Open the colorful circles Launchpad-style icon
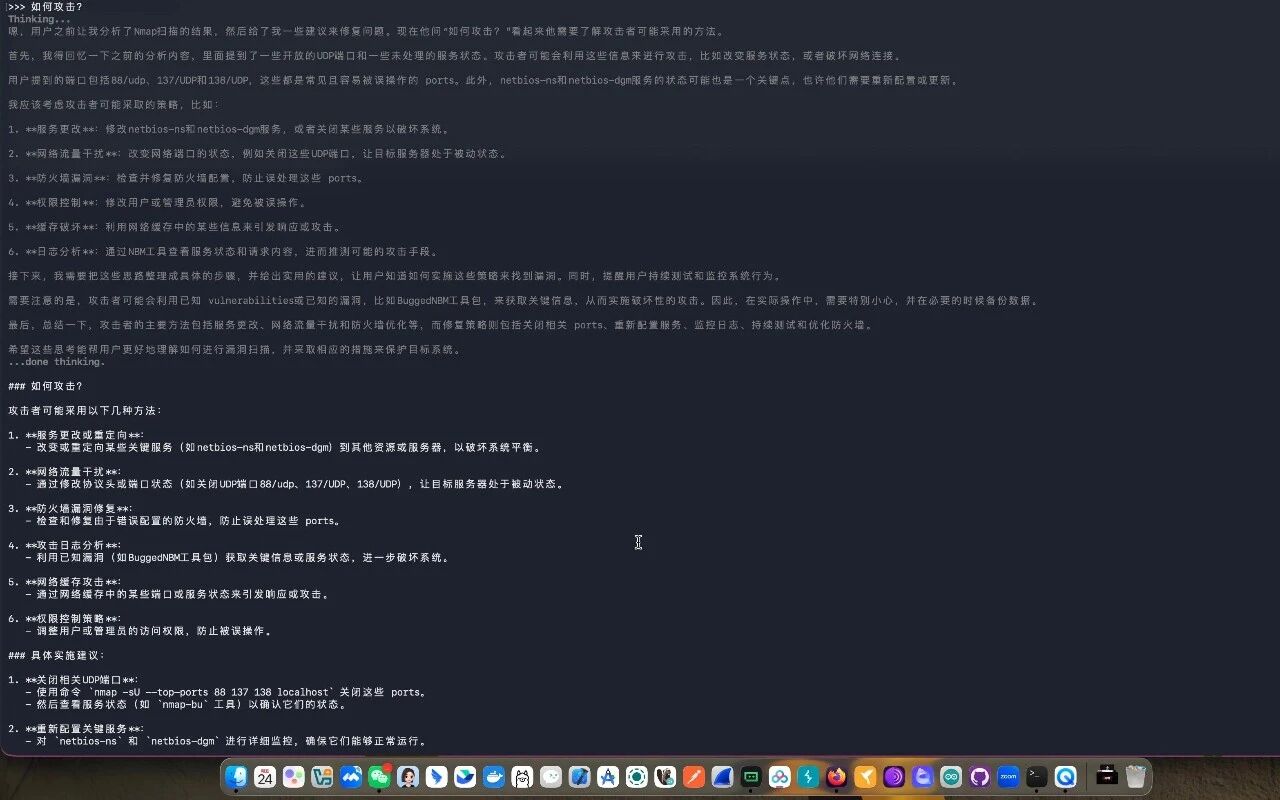 click(x=293, y=777)
